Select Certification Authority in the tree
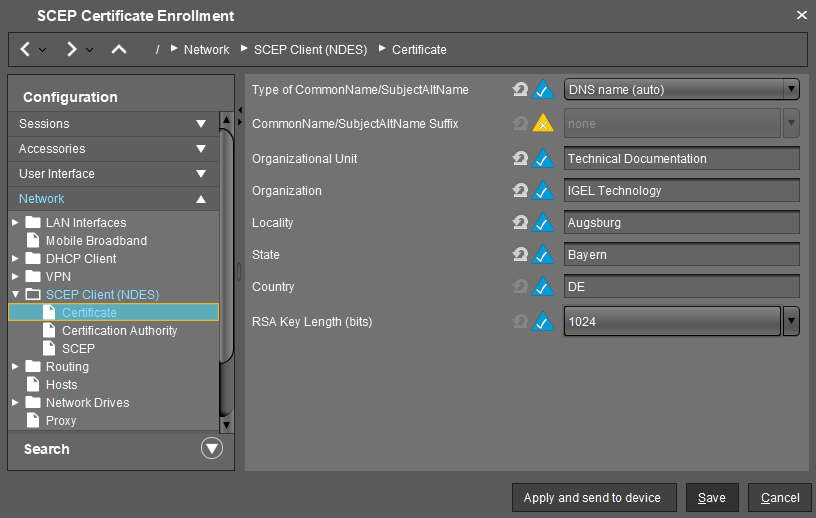Image resolution: width=816 pixels, height=518 pixels. click(x=119, y=331)
